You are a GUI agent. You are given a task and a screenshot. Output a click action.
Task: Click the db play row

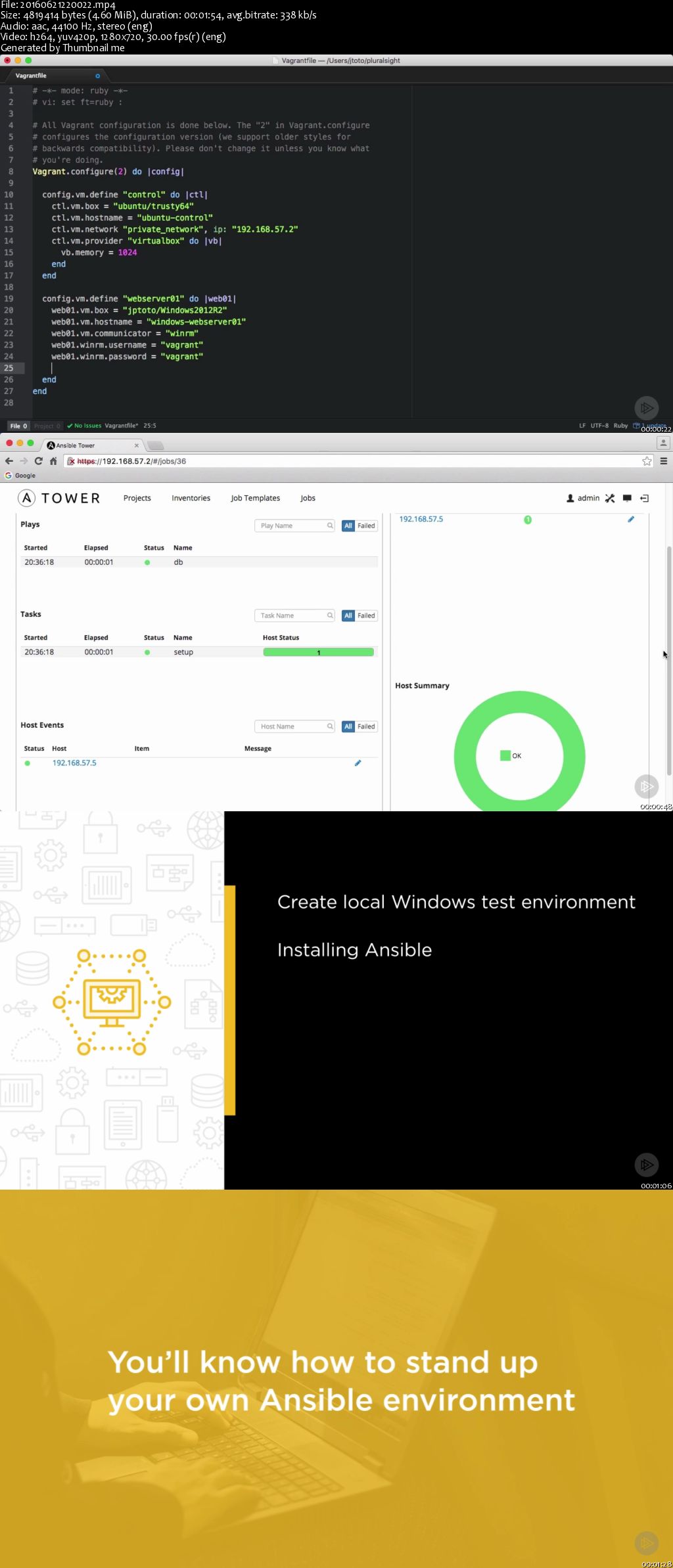[199, 562]
